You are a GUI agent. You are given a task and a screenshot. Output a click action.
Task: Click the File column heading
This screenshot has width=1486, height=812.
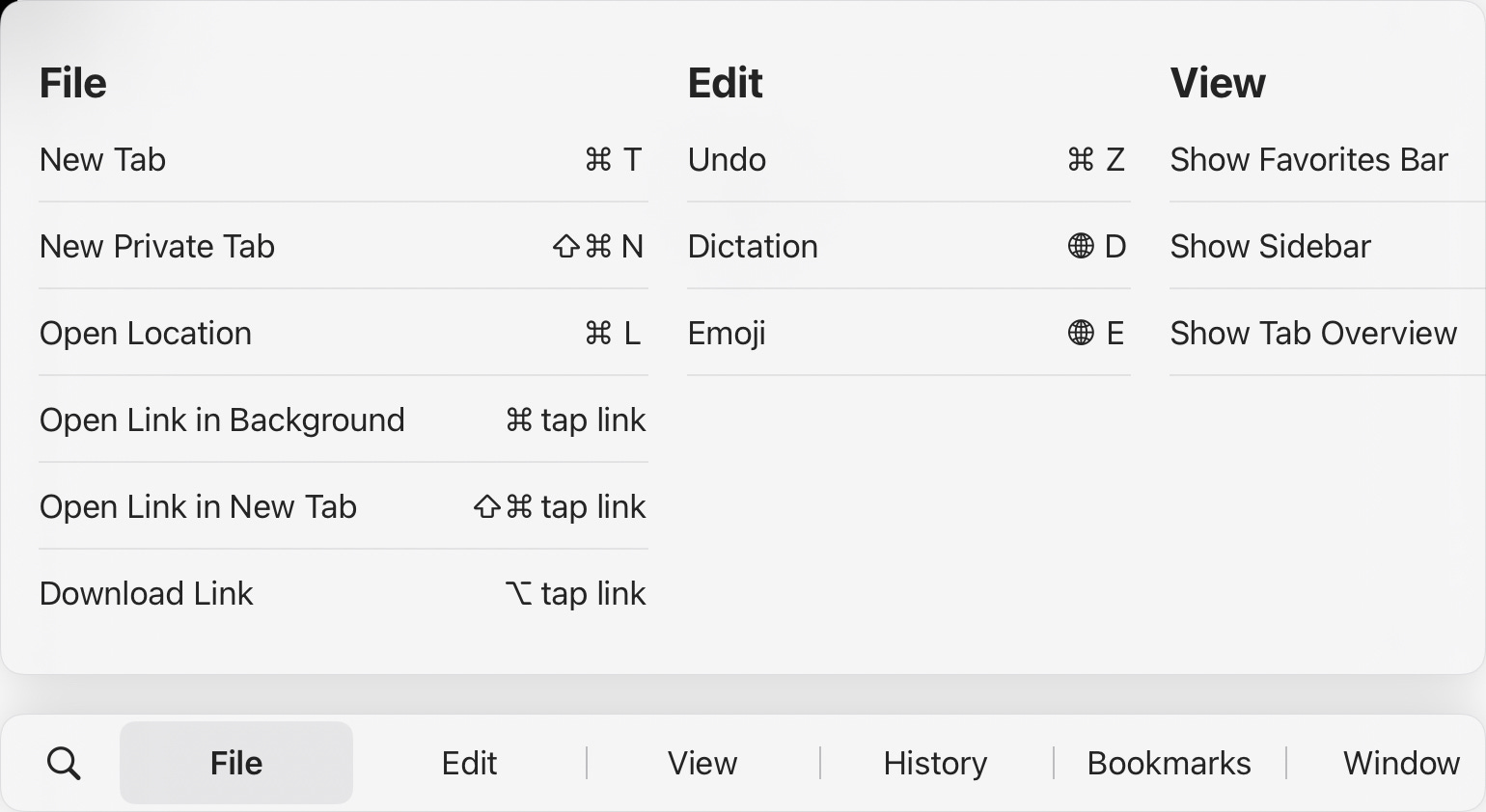[x=72, y=82]
